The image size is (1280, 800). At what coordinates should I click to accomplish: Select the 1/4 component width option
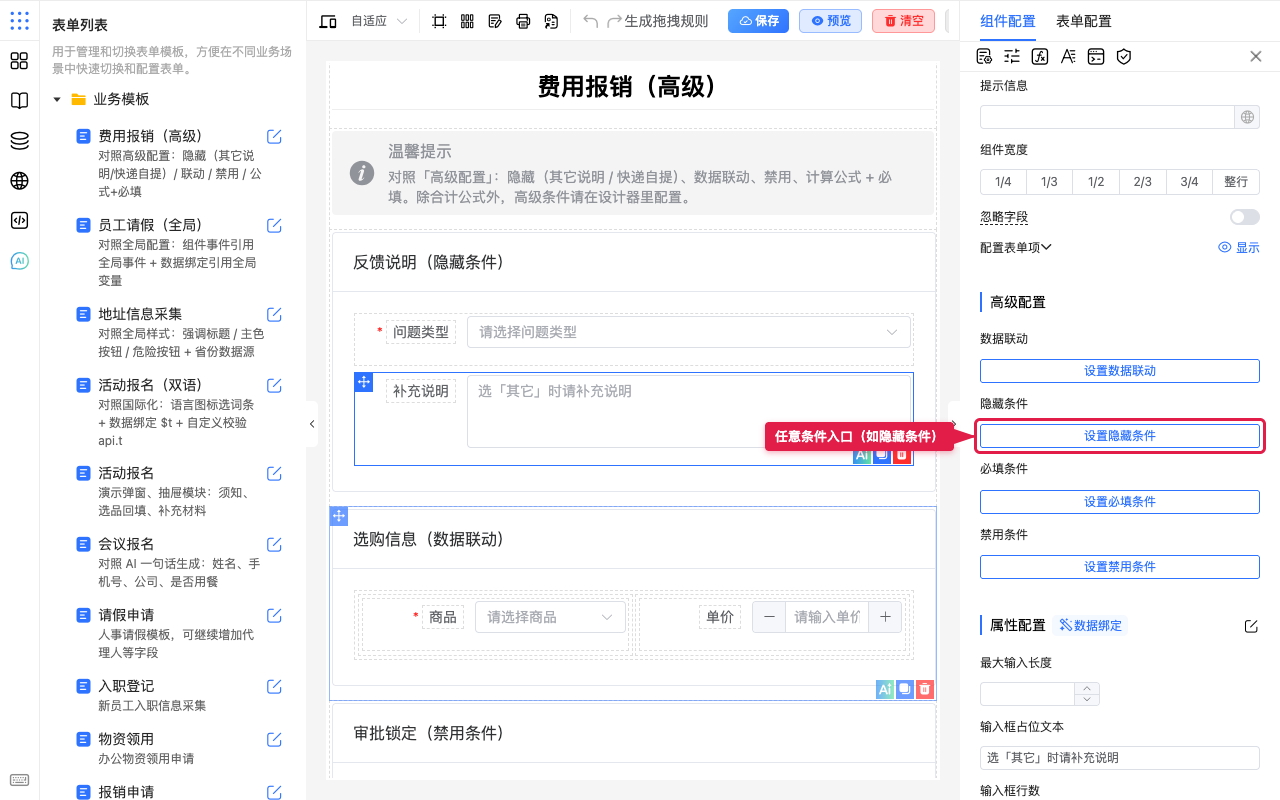click(1003, 181)
